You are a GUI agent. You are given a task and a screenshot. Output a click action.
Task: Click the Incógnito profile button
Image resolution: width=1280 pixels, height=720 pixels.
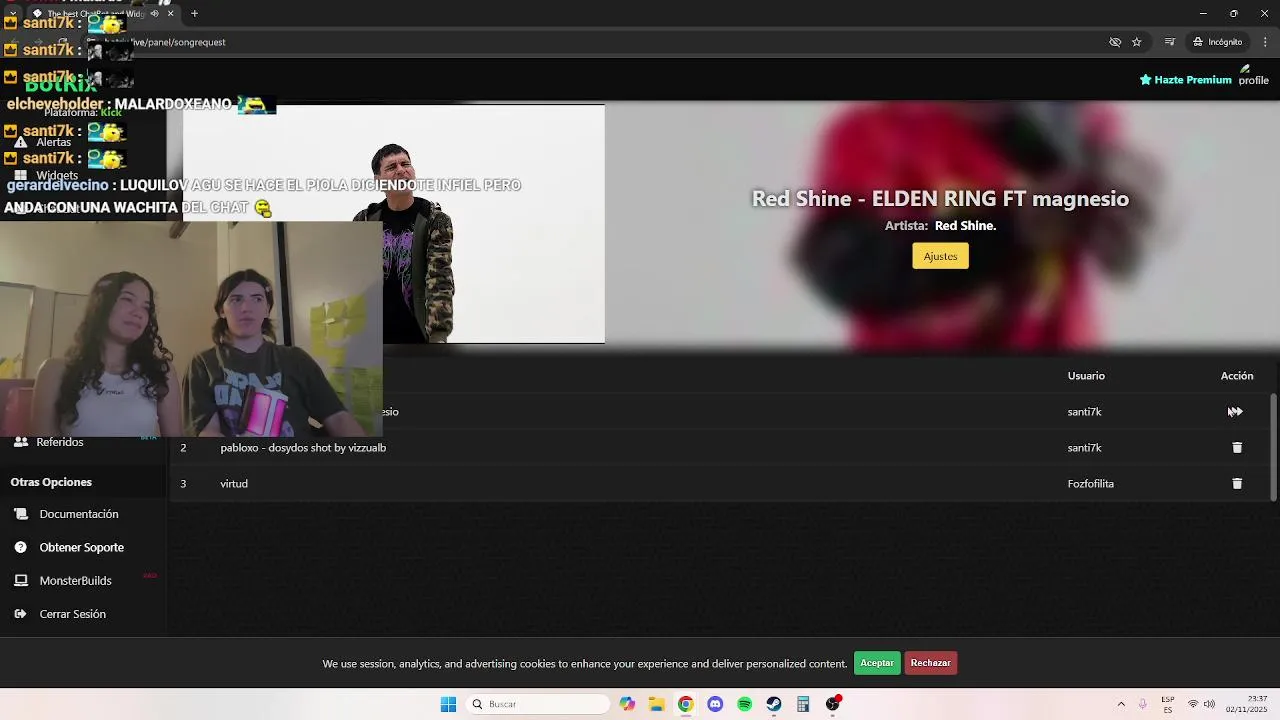pyautogui.click(x=1217, y=42)
